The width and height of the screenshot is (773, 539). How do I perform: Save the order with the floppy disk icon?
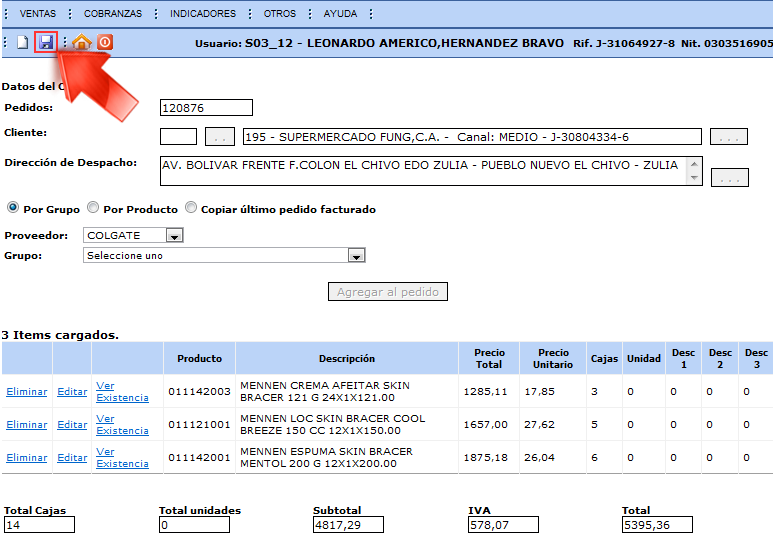point(46,42)
